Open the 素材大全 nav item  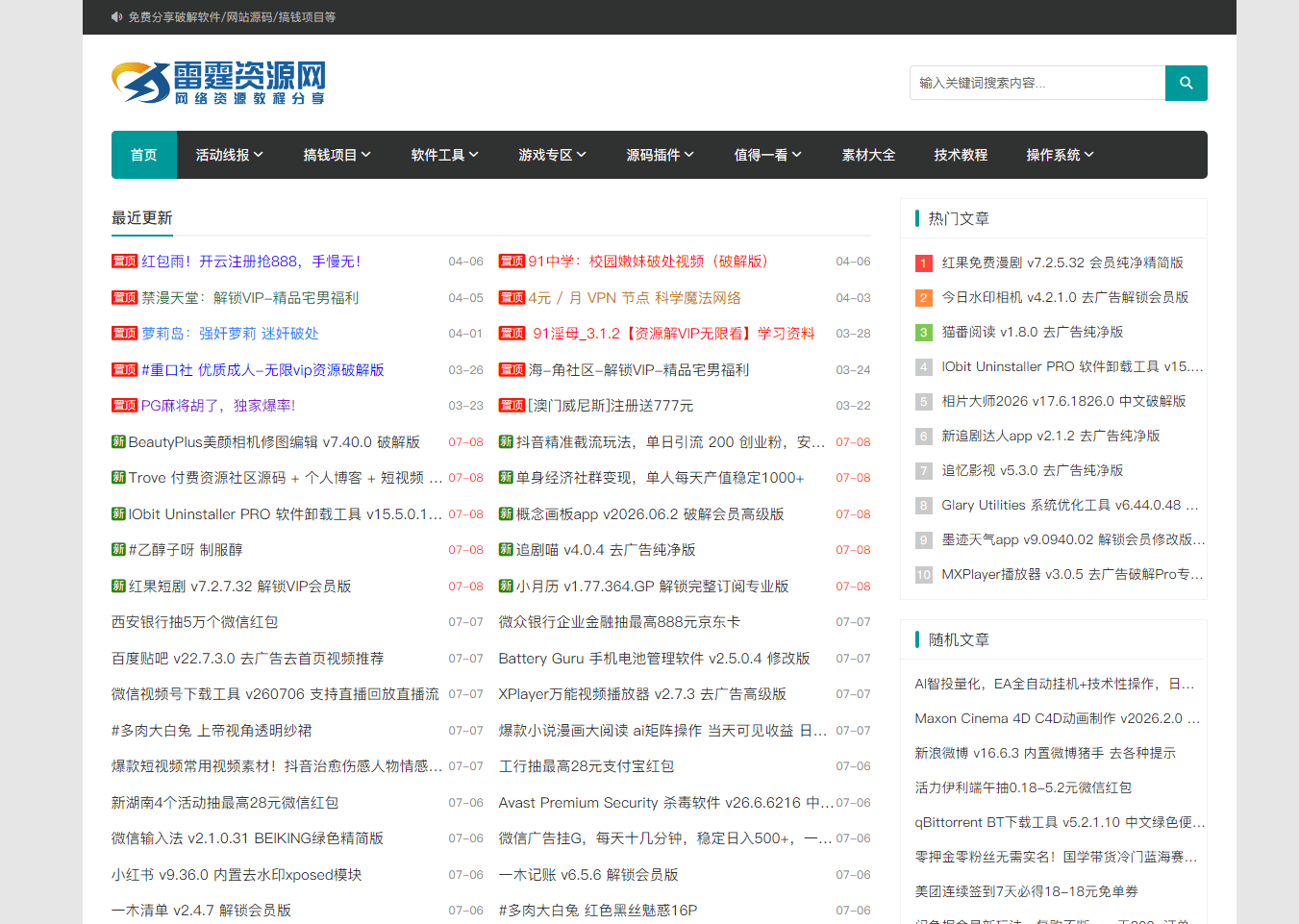[868, 155]
